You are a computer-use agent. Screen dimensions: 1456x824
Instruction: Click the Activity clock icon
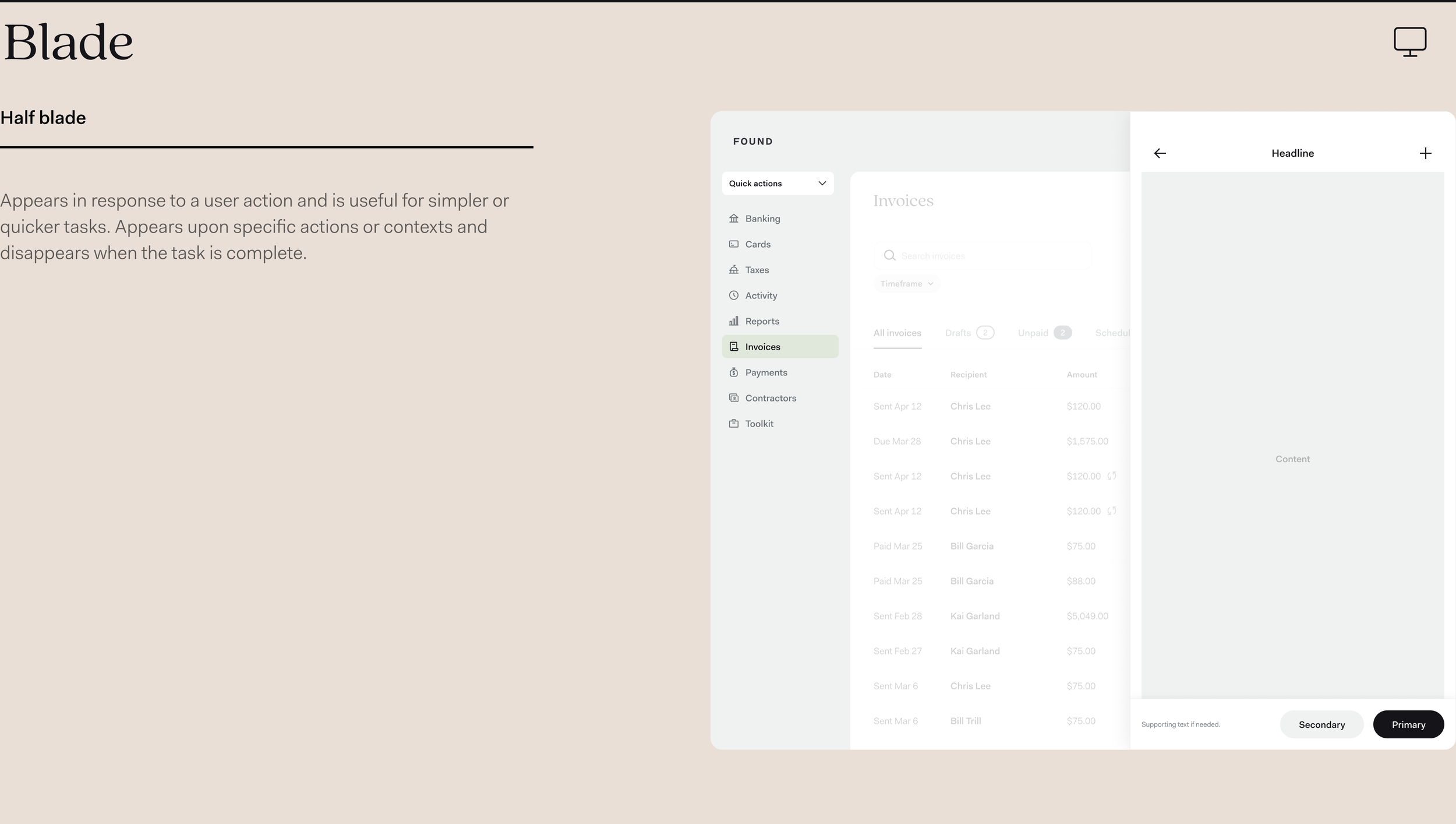[x=734, y=295]
